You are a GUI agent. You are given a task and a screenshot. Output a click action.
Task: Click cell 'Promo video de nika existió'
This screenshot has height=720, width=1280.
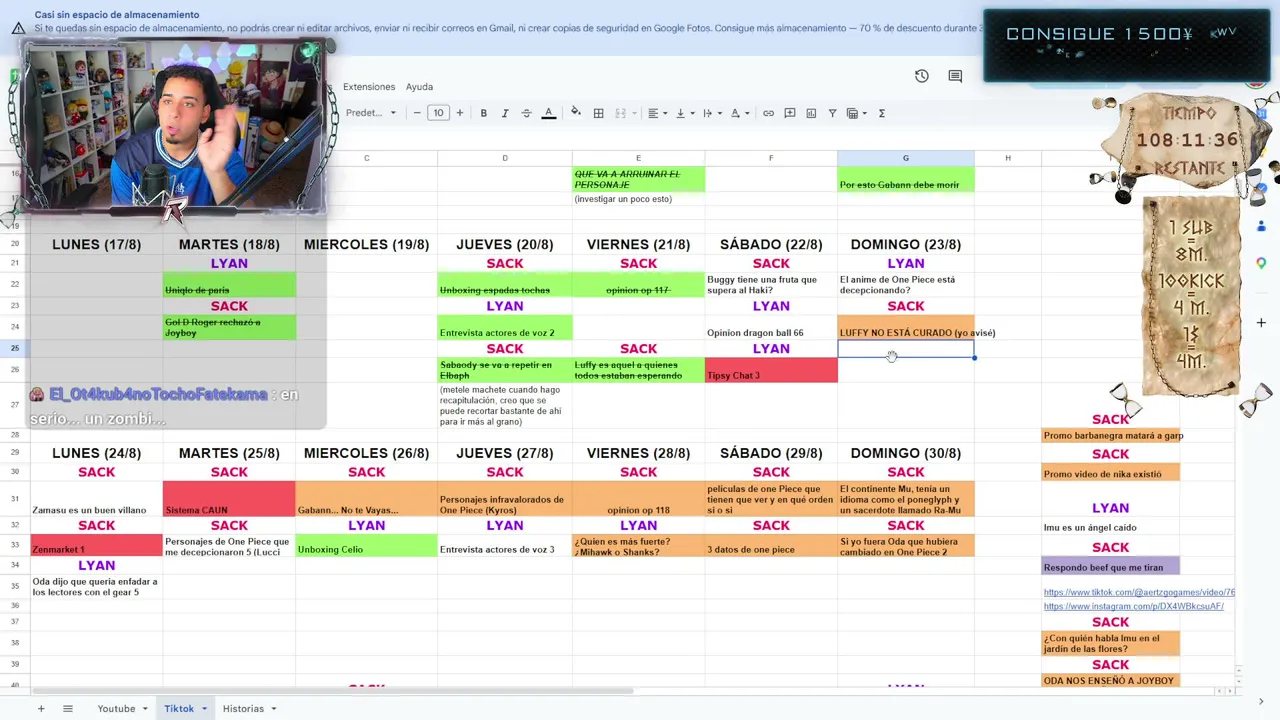pos(1110,473)
